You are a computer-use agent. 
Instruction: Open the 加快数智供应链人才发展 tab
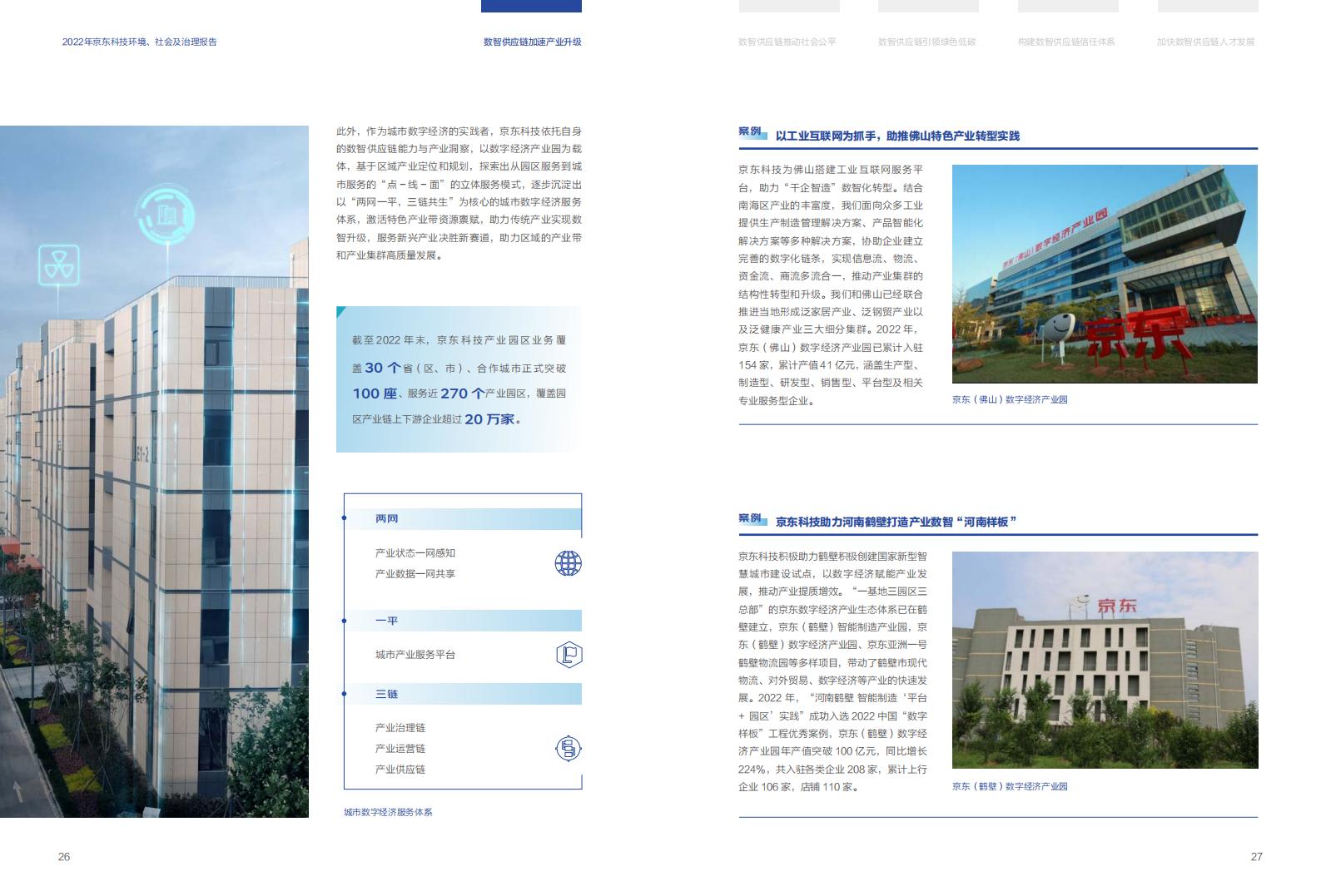pos(1205,42)
